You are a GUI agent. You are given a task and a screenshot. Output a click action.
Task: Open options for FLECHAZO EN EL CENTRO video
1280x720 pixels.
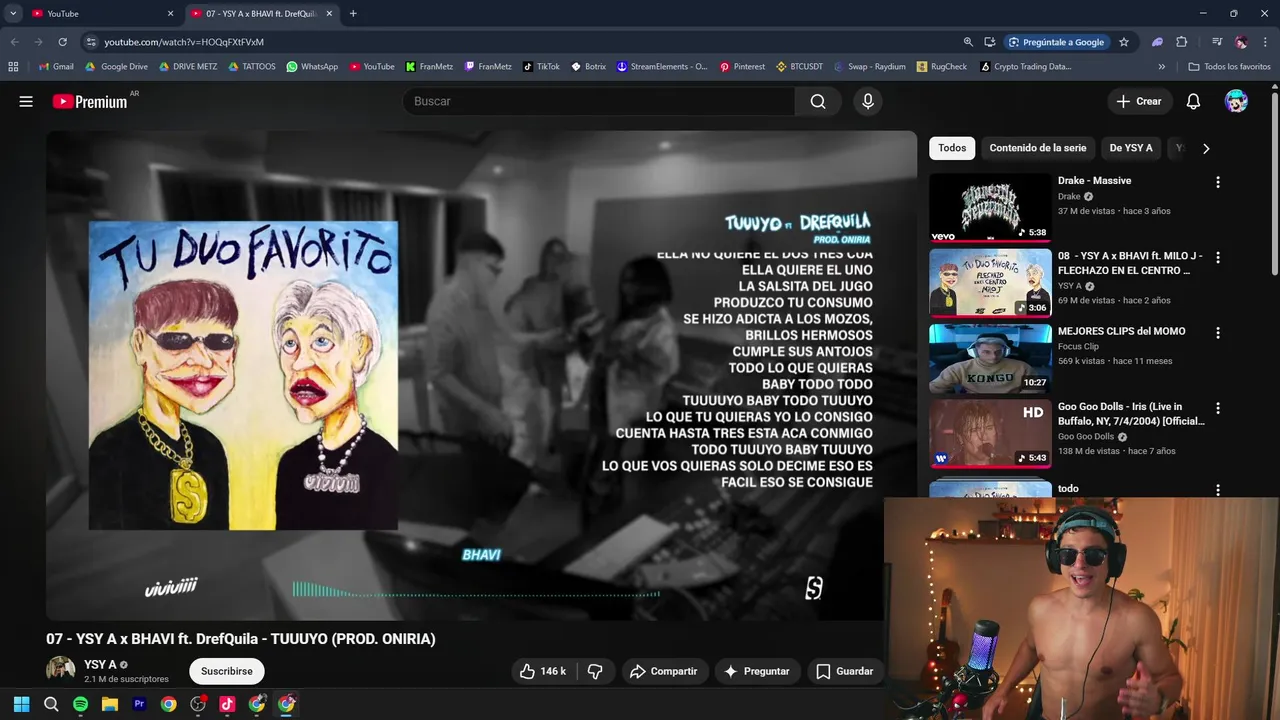point(1217,257)
